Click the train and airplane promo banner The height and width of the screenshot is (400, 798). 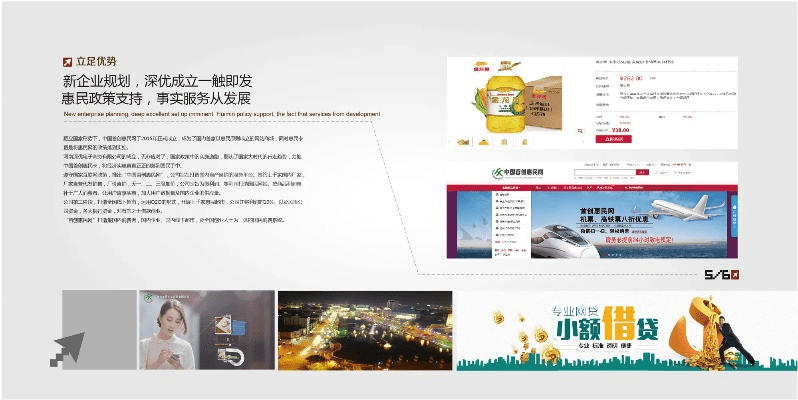click(631, 224)
